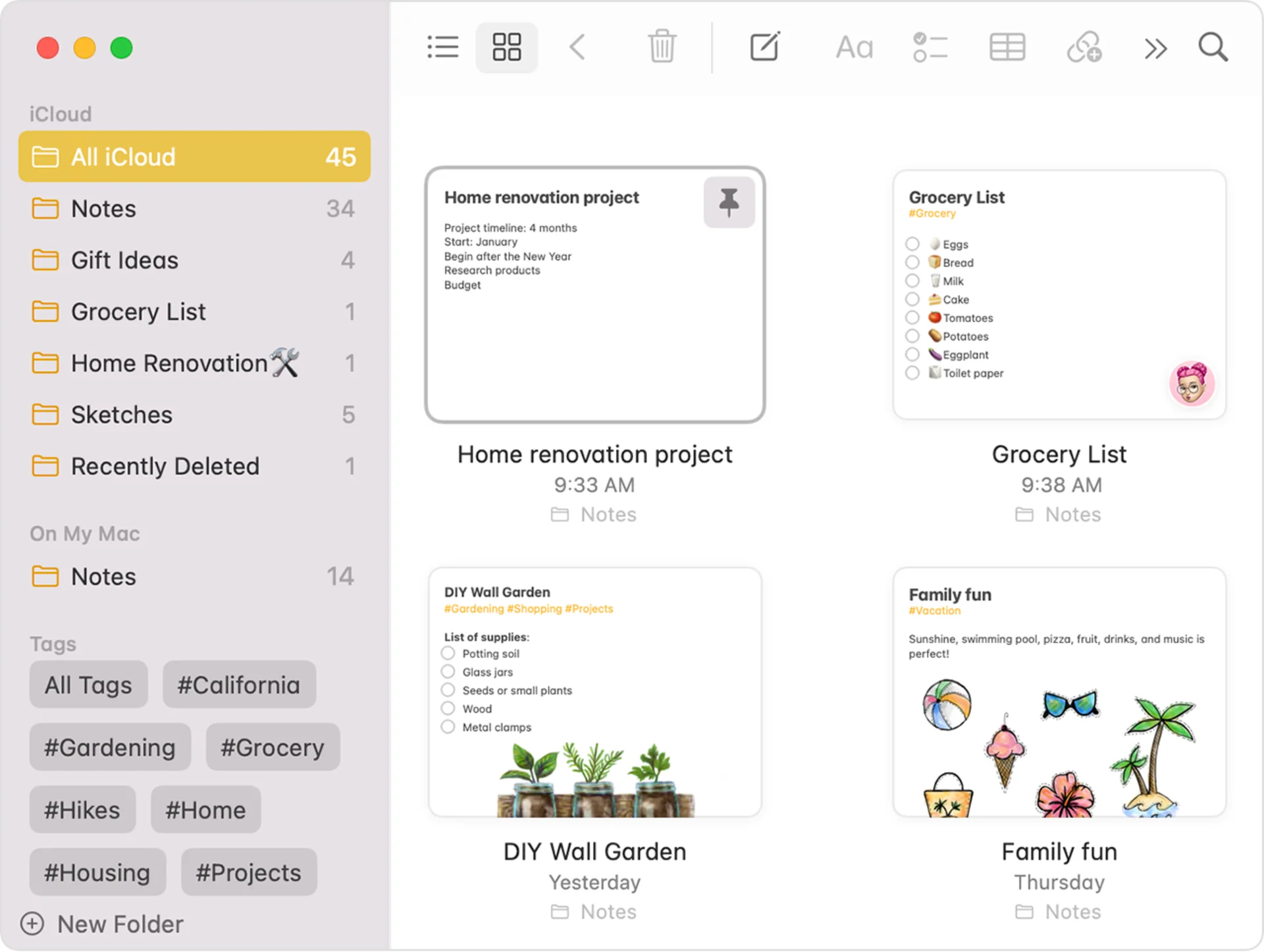The image size is (1264, 952).
Task: Insert a table via the table icon
Action: point(1007,47)
